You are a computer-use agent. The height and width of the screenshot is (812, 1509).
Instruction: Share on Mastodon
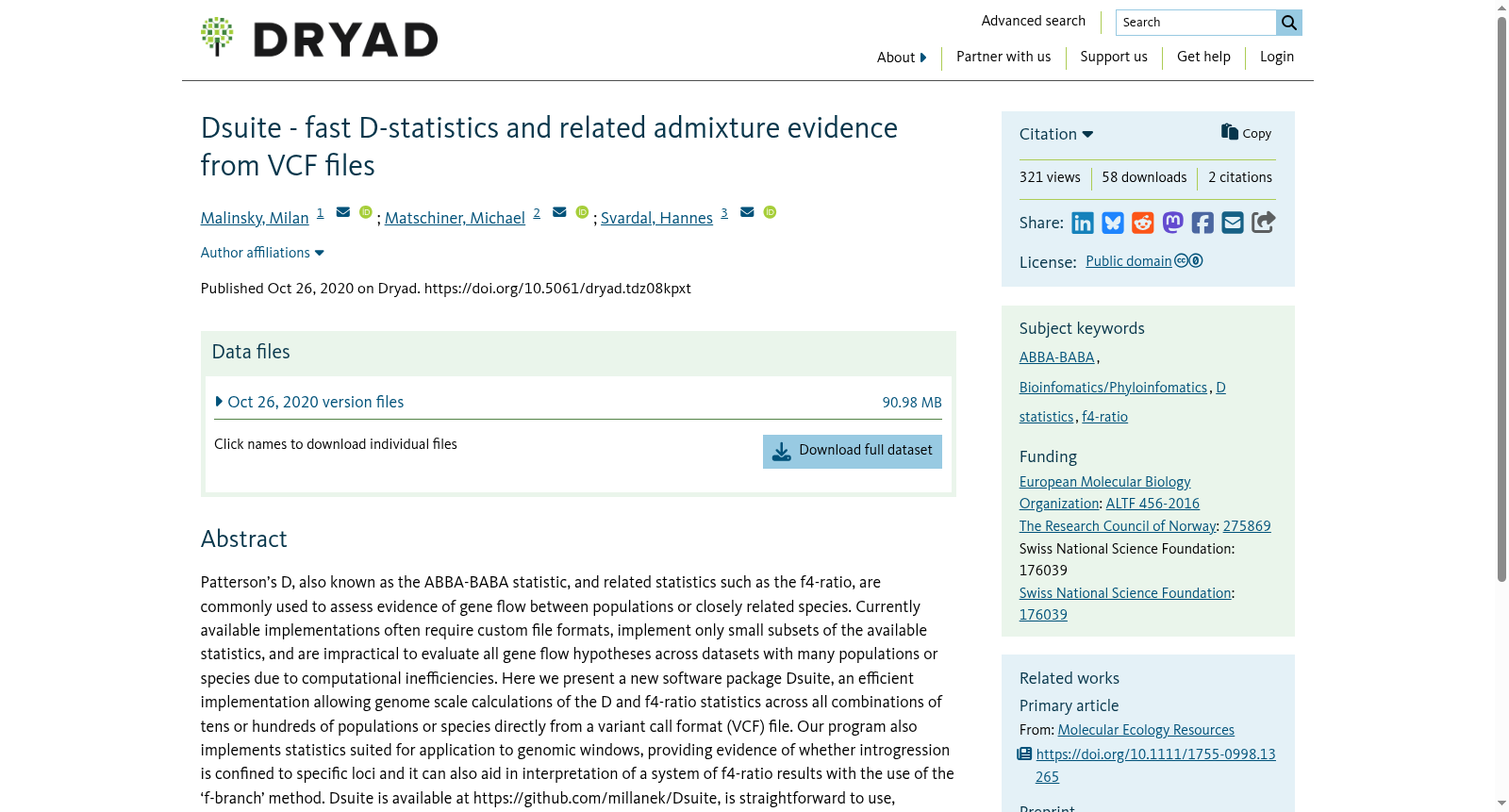(1172, 223)
